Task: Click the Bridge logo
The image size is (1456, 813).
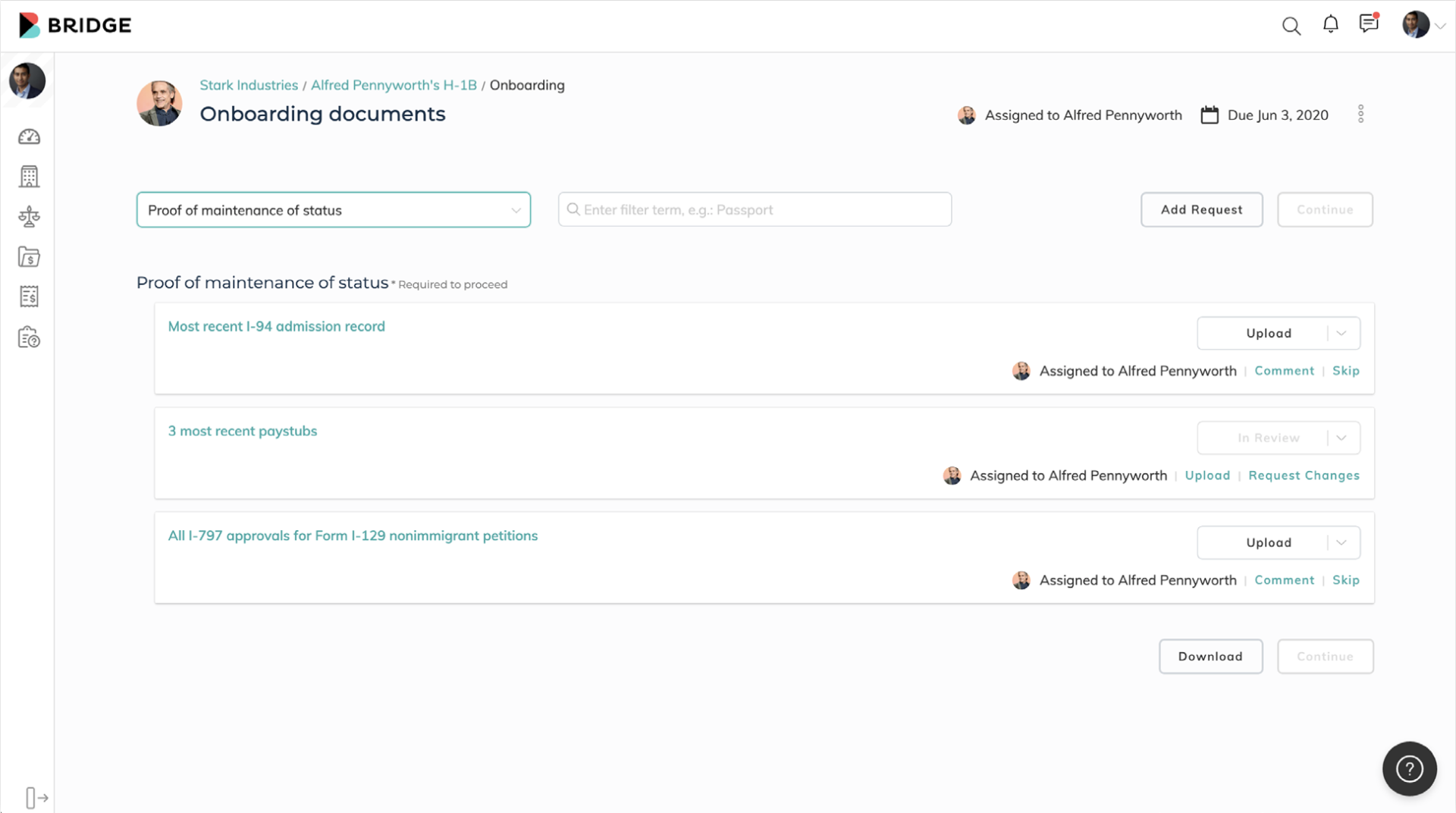Action: pos(75,25)
